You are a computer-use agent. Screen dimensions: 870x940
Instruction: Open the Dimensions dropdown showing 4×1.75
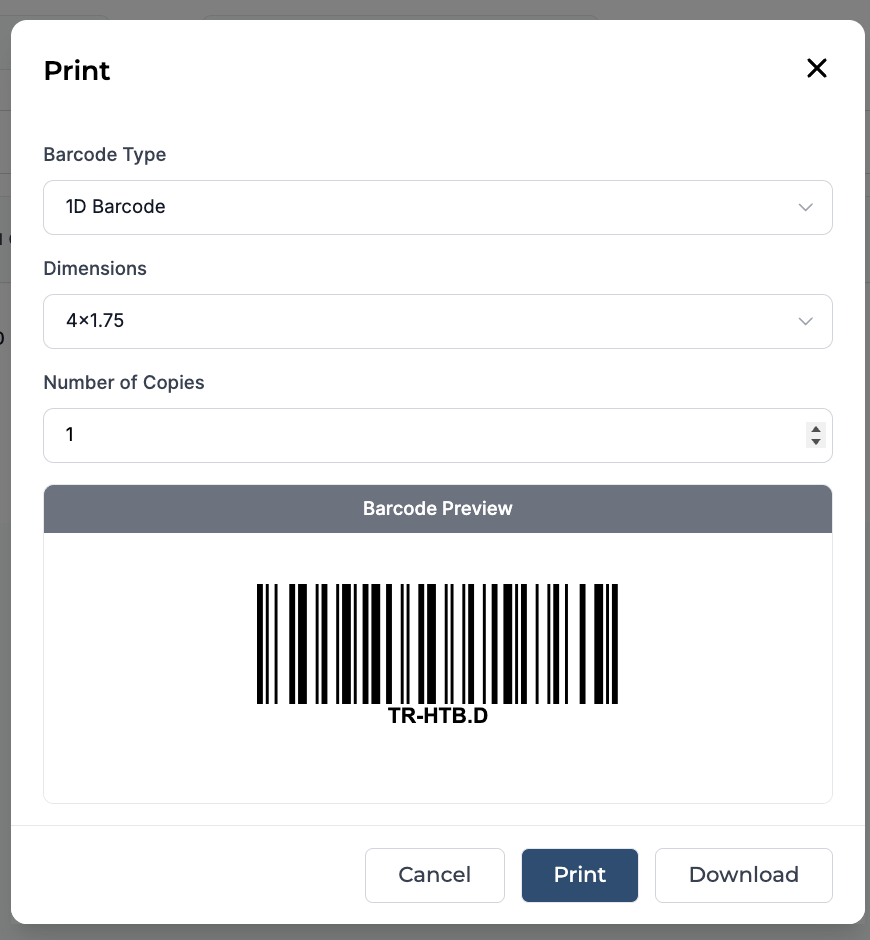coord(438,321)
